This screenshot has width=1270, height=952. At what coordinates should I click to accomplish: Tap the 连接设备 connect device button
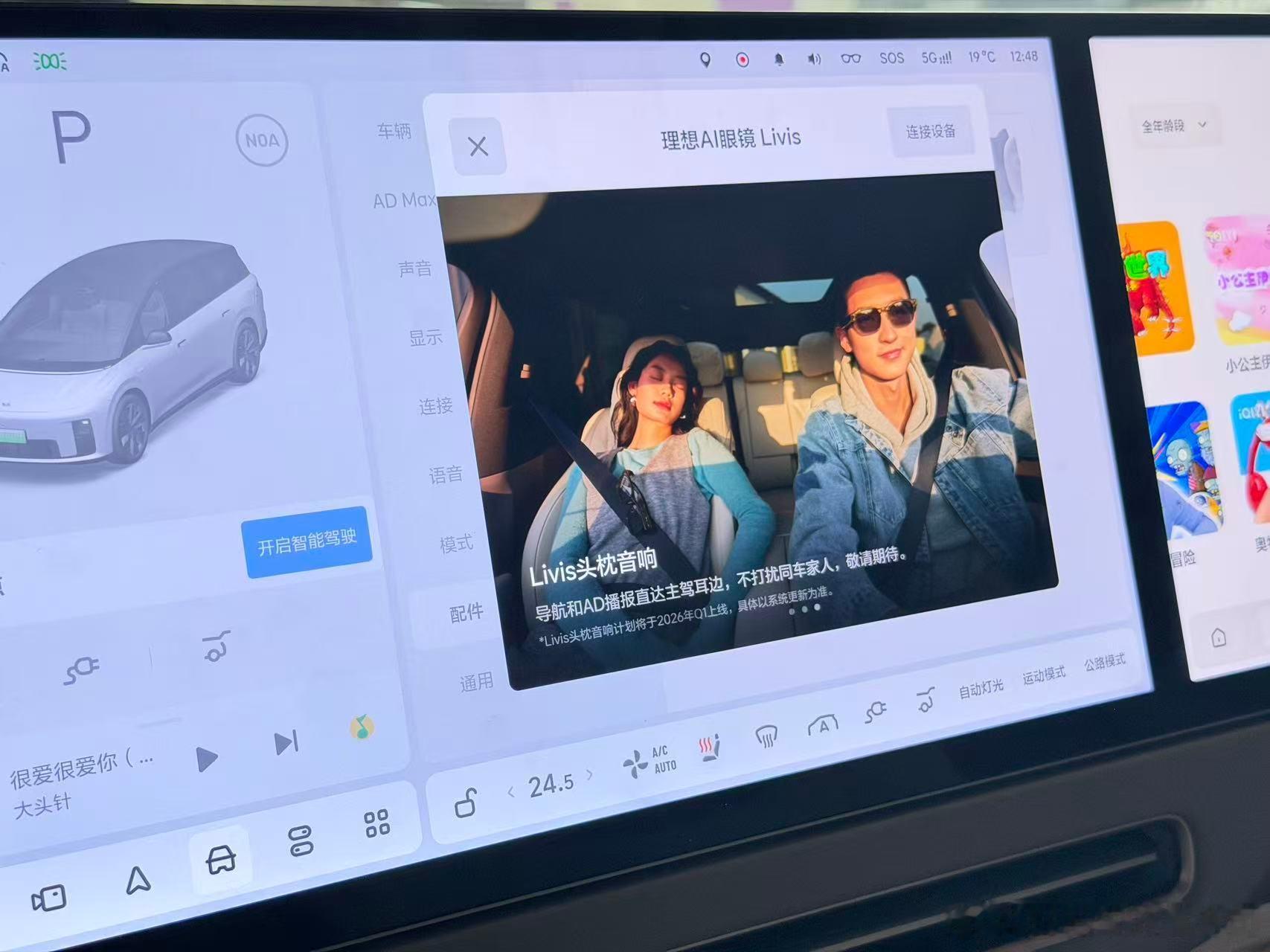point(931,132)
